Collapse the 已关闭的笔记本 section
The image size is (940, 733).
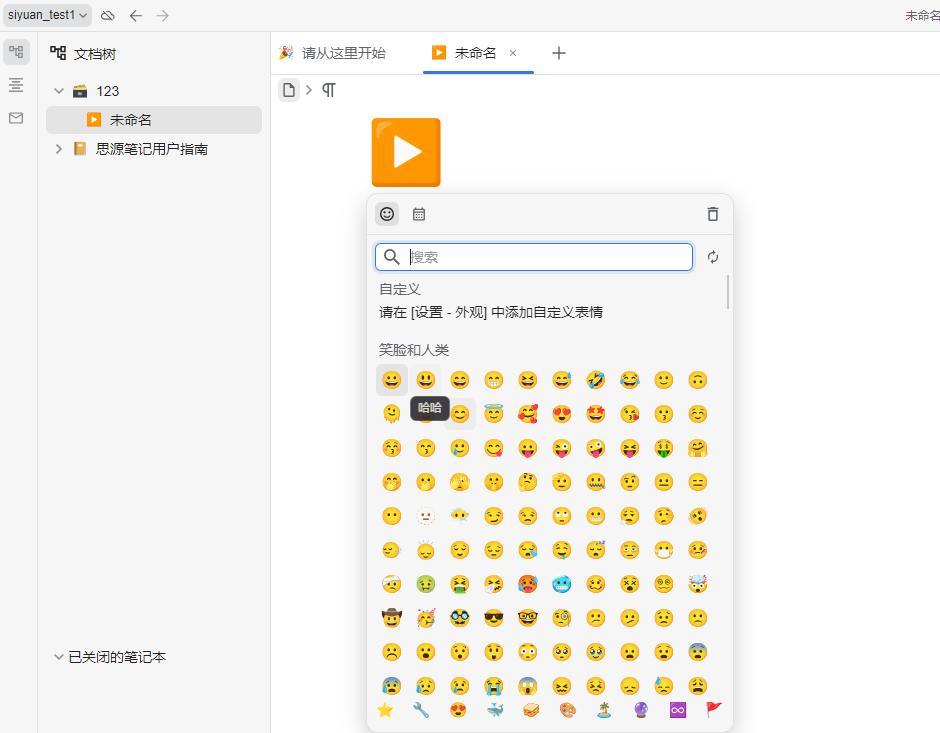click(x=58, y=657)
